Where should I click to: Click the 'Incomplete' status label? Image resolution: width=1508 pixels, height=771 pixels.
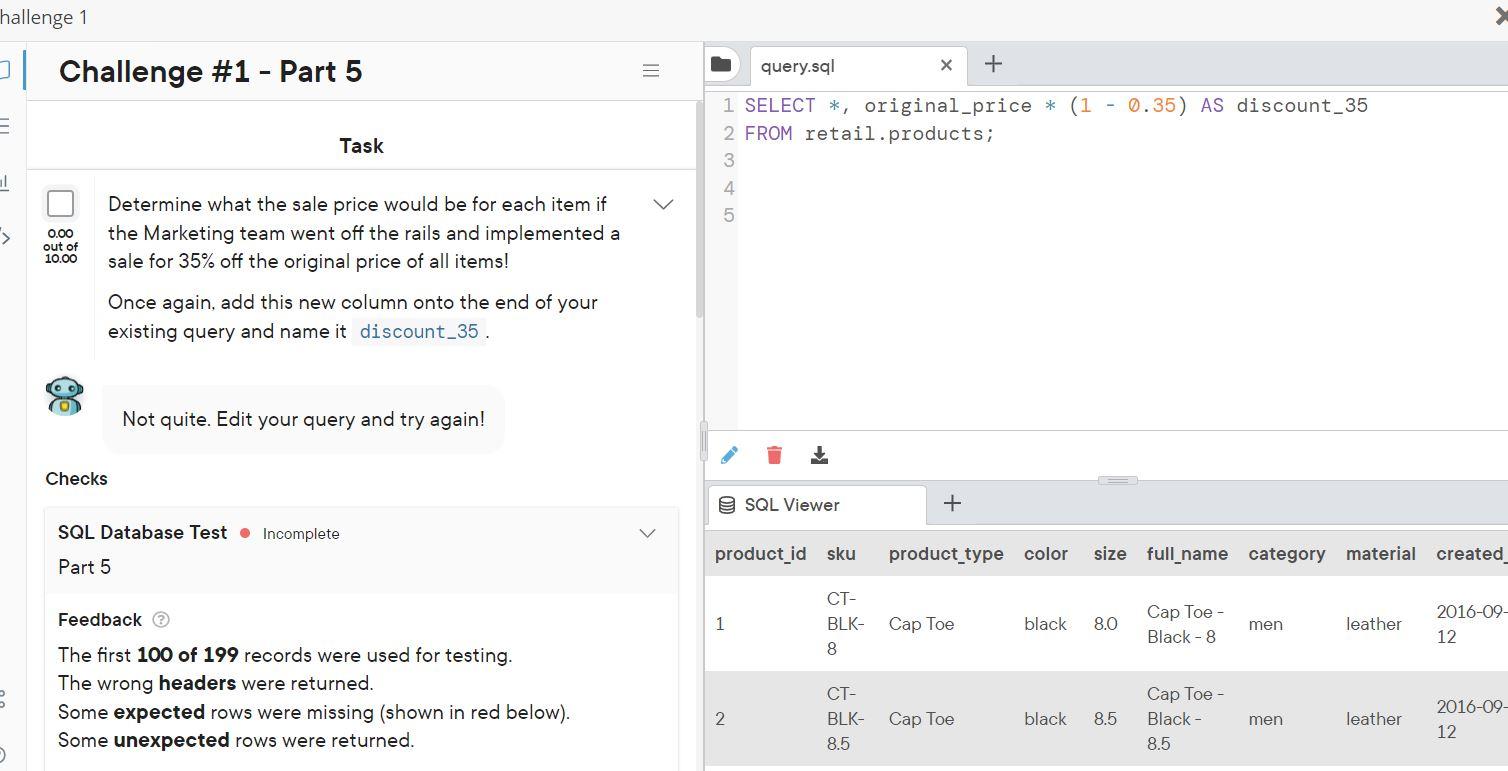[x=301, y=534]
